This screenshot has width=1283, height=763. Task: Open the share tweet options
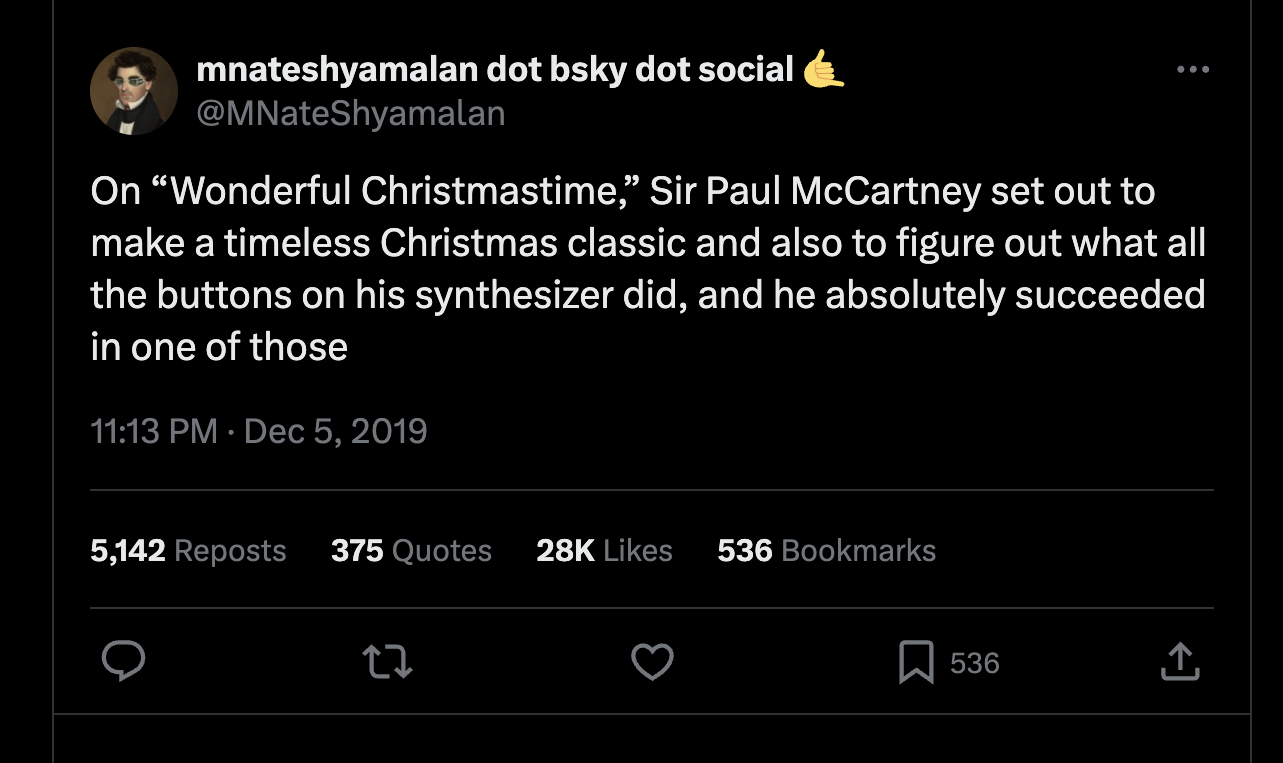pyautogui.click(x=1179, y=662)
